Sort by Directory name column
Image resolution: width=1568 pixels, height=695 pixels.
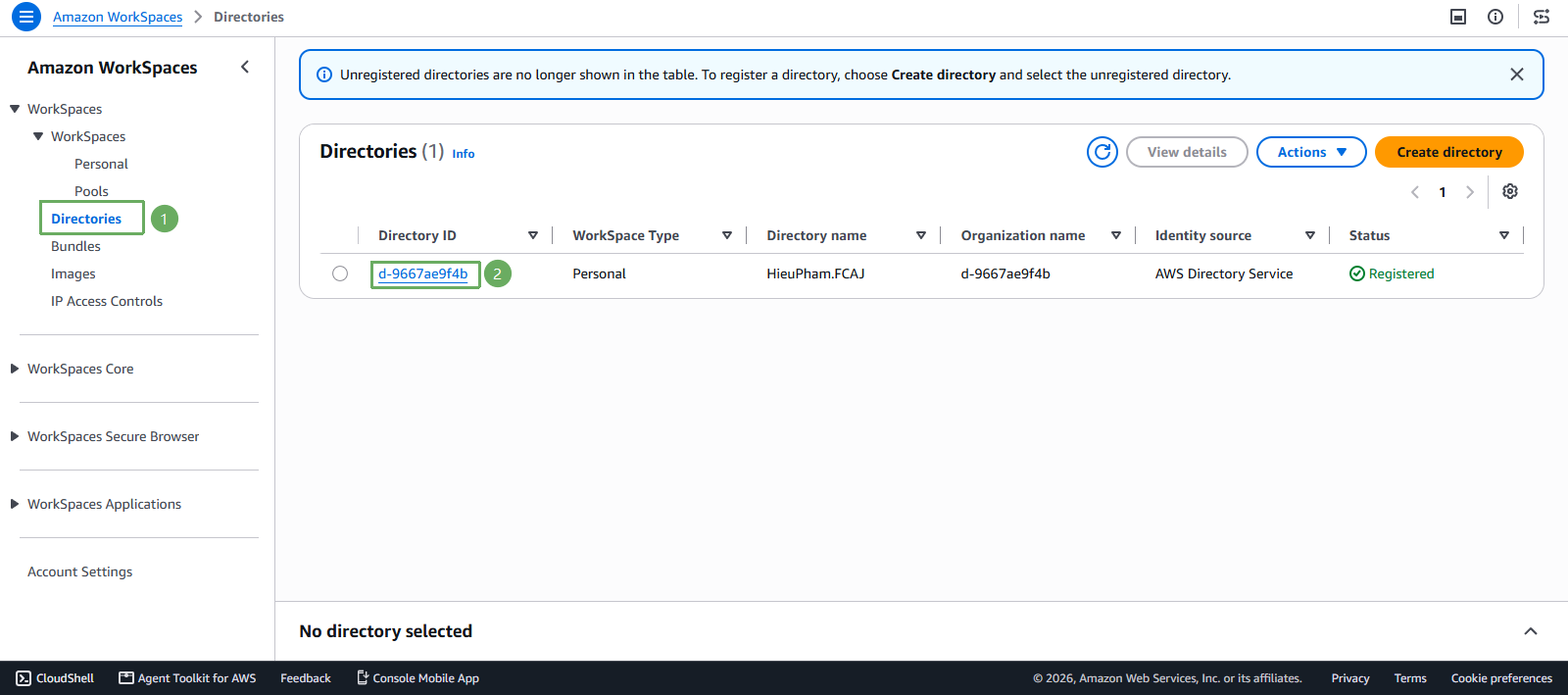click(x=921, y=235)
